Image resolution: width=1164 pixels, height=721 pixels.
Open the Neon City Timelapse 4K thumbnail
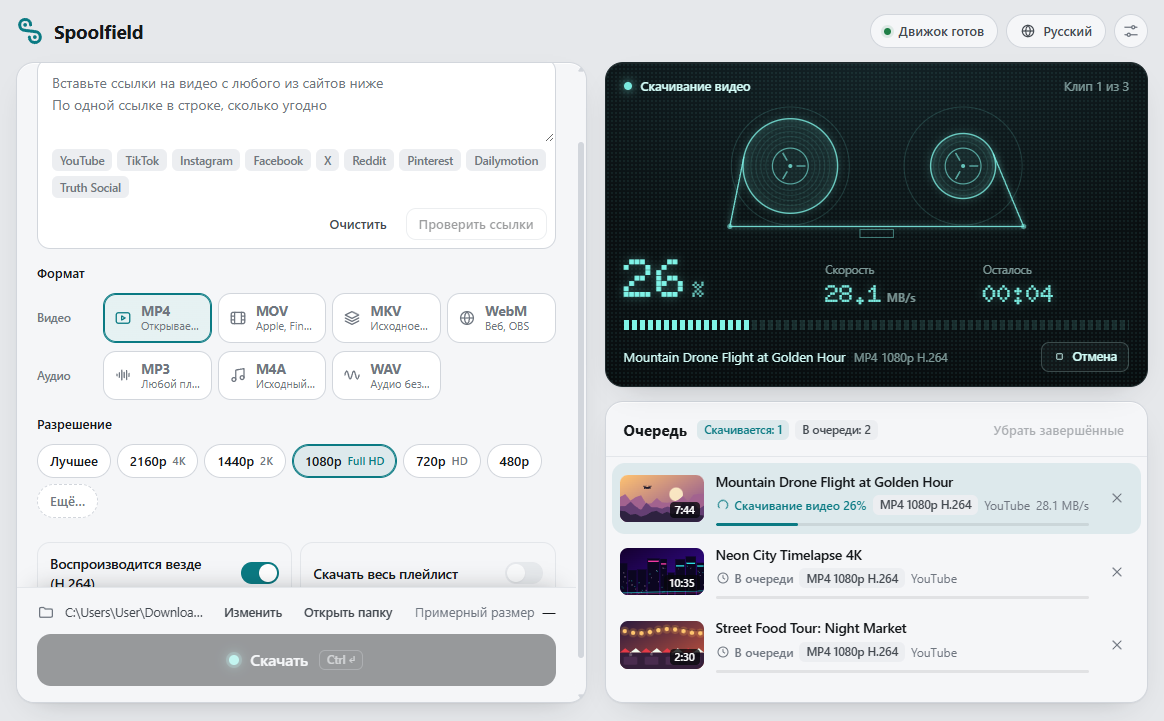661,572
